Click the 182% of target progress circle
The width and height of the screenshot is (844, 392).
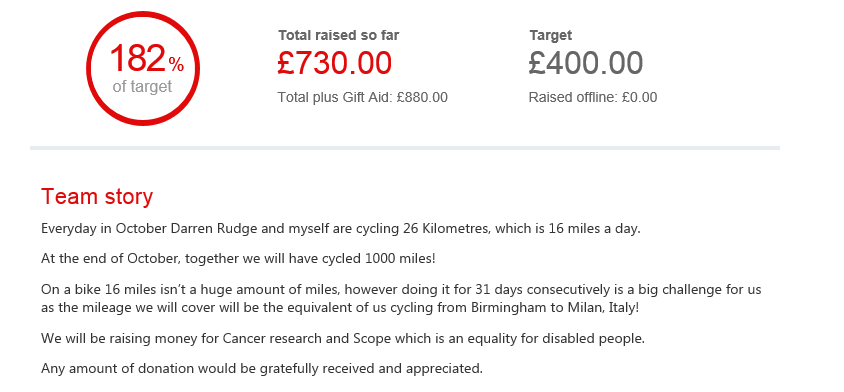pyautogui.click(x=143, y=68)
